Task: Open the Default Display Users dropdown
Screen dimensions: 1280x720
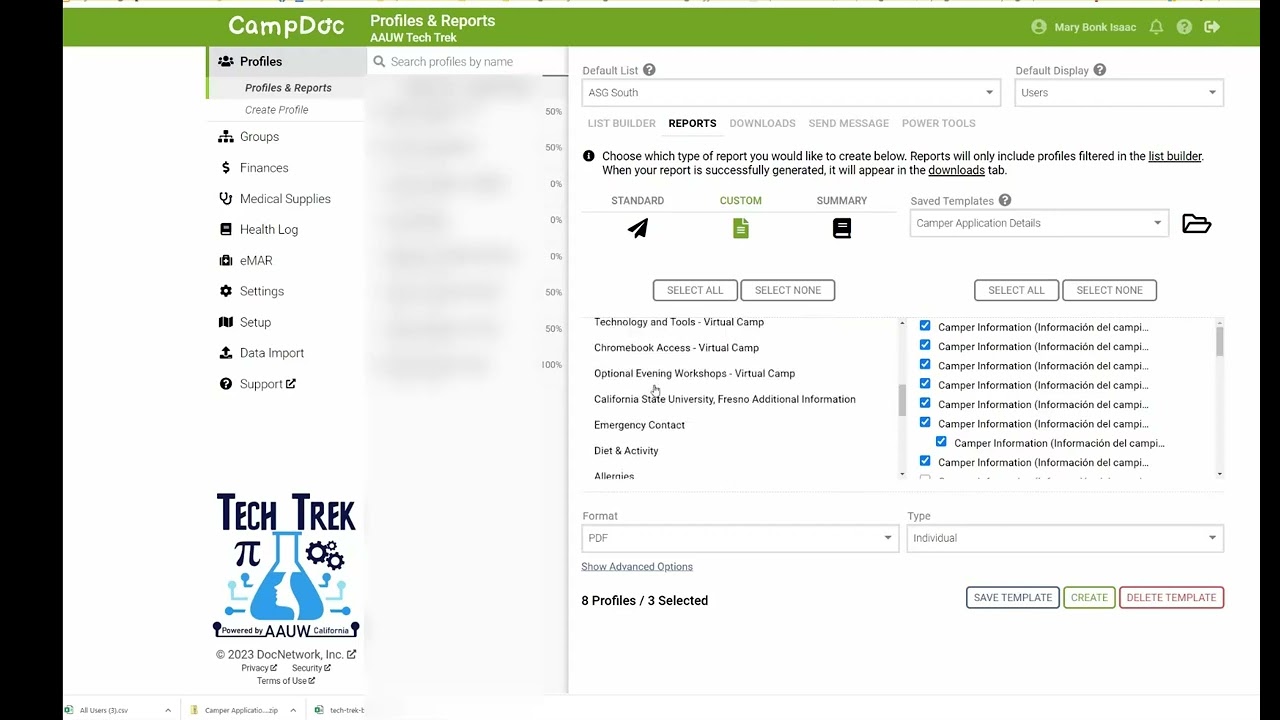Action: 1120,93
